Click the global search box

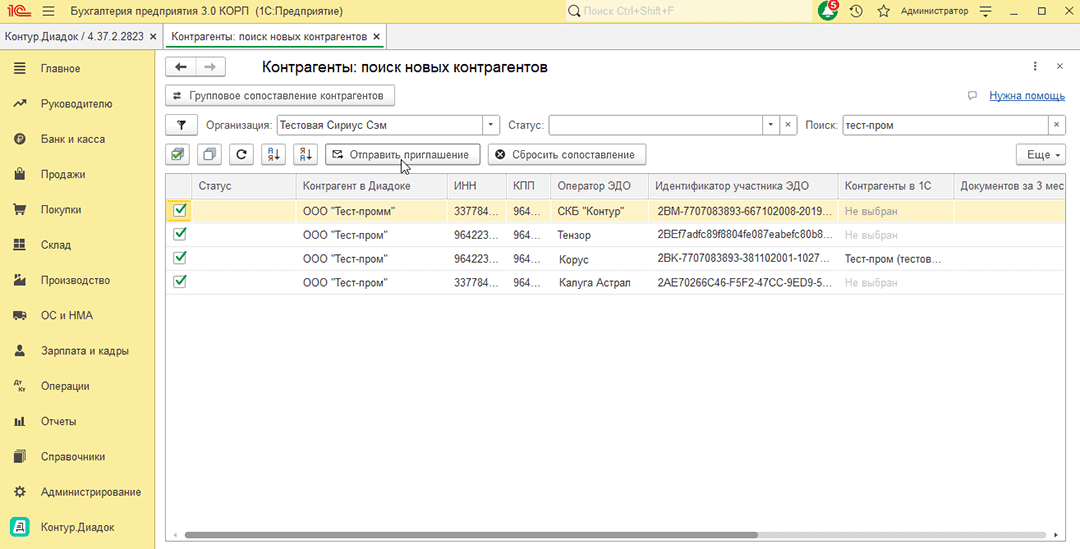point(689,11)
